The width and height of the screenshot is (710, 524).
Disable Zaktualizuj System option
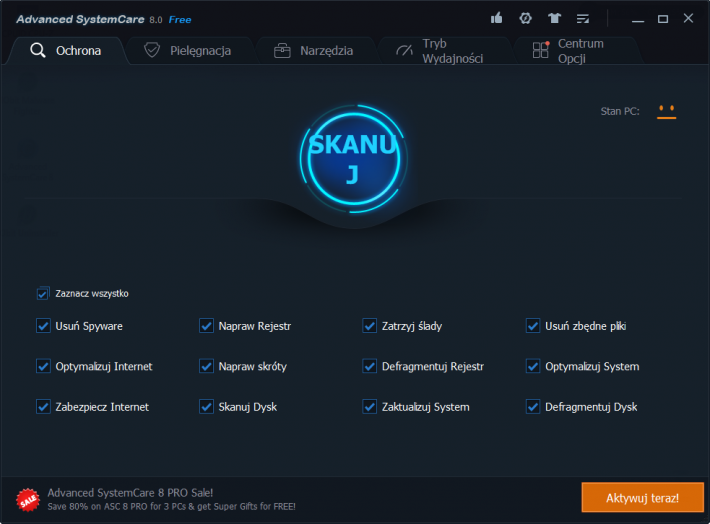click(369, 407)
